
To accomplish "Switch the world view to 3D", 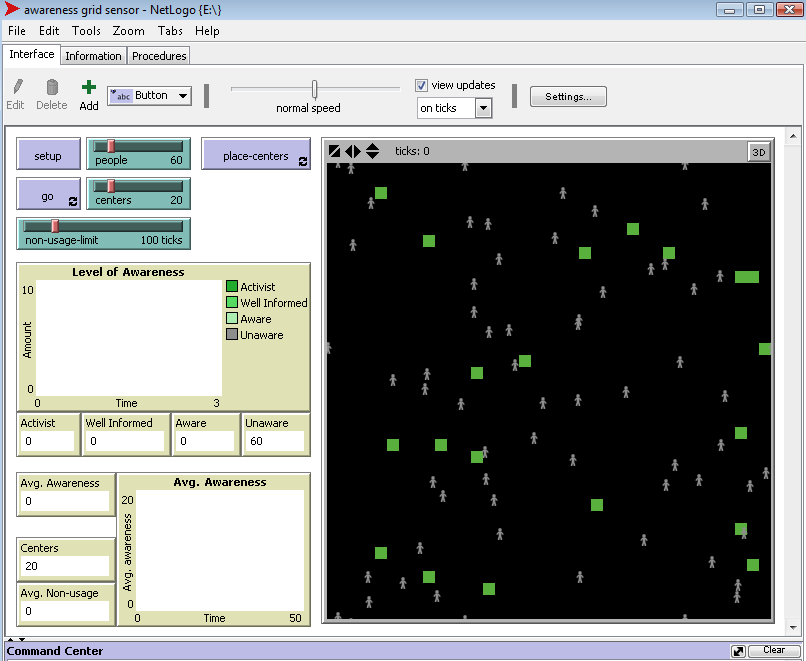I will 759,152.
